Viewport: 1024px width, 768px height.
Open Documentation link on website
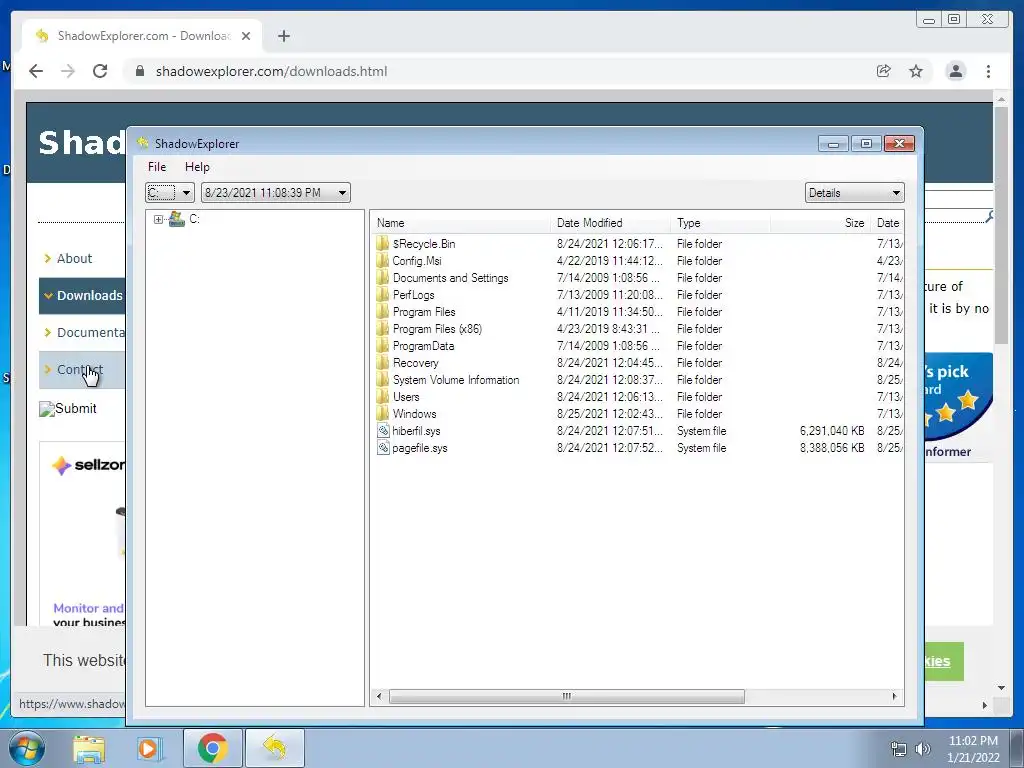point(90,332)
